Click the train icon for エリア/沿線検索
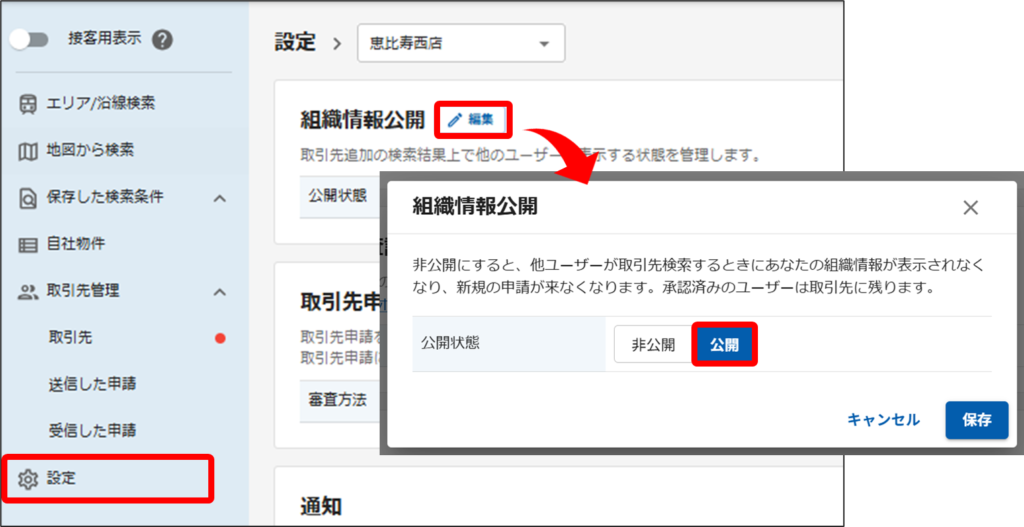Image resolution: width=1024 pixels, height=527 pixels. point(28,103)
